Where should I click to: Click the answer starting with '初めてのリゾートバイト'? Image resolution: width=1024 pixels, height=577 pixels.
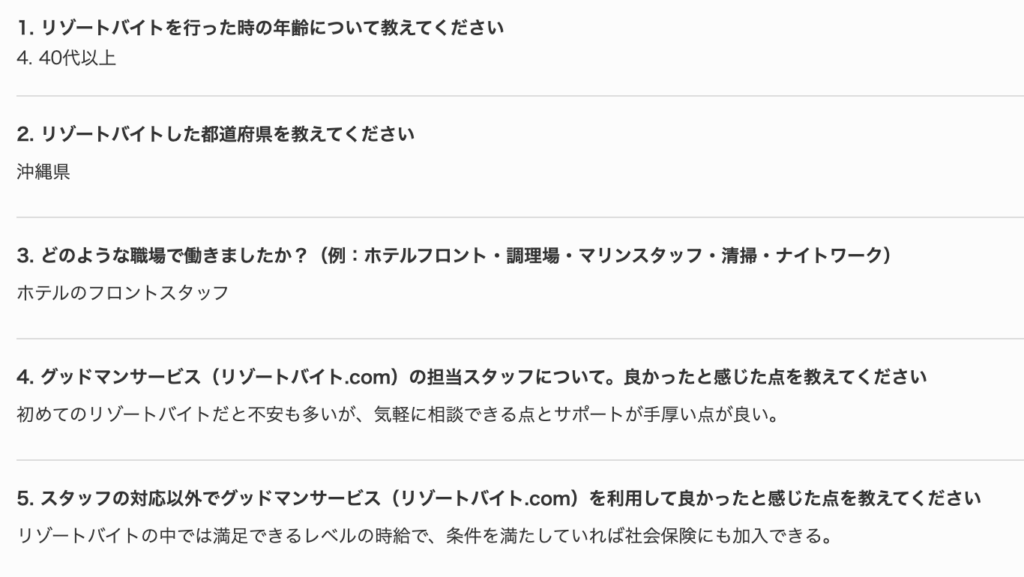[398, 414]
